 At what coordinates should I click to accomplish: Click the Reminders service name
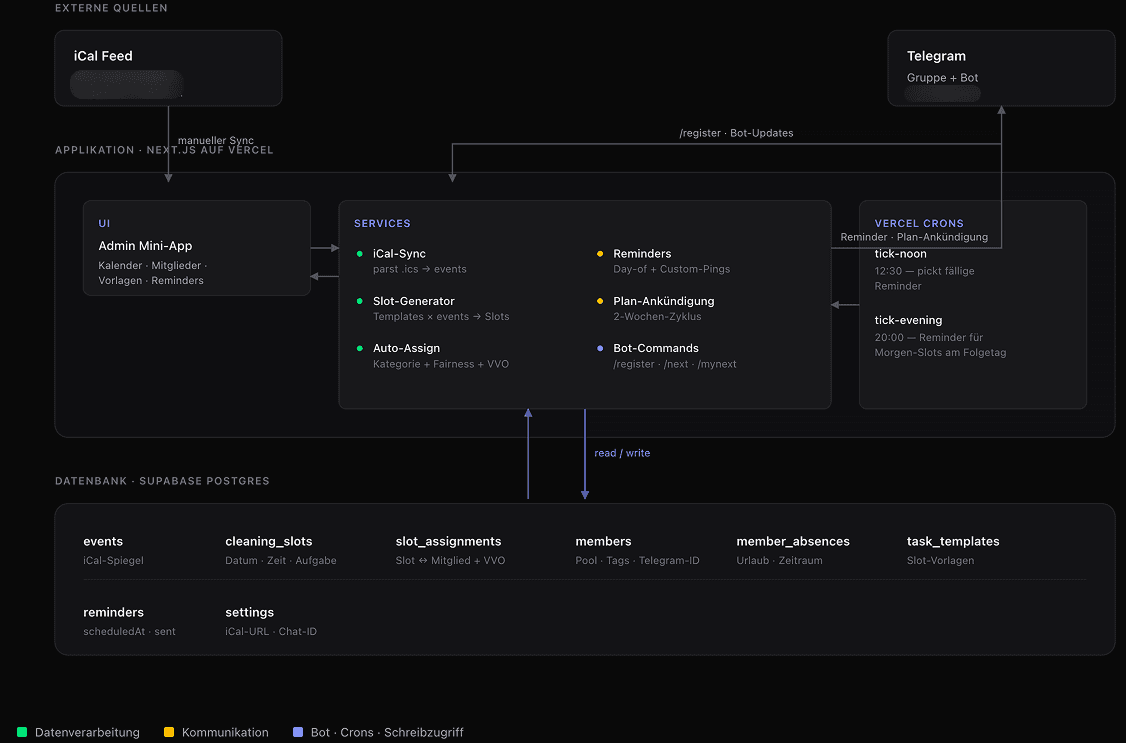(642, 253)
